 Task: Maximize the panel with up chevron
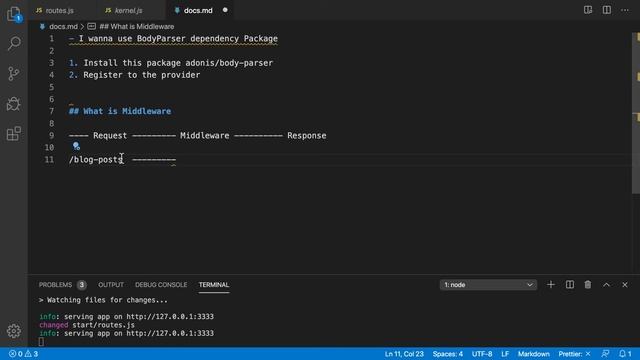pos(607,284)
